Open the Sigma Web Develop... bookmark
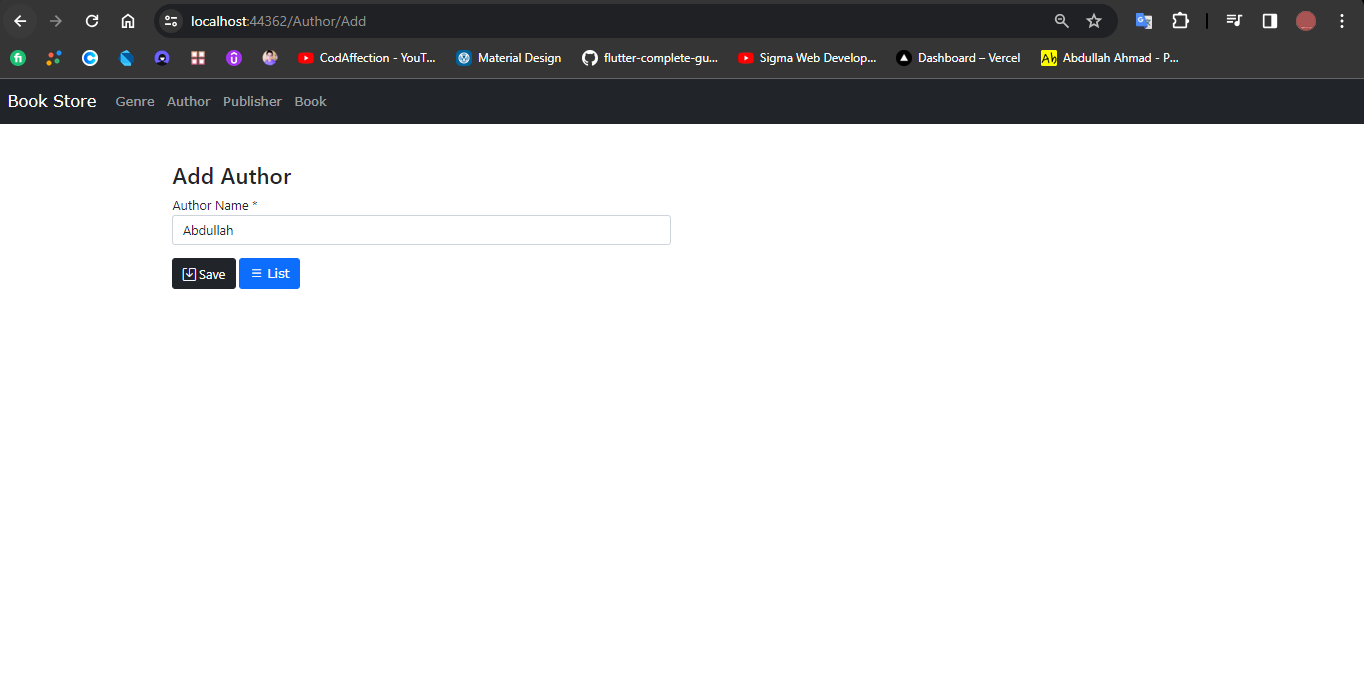The image size is (1364, 676). (807, 58)
